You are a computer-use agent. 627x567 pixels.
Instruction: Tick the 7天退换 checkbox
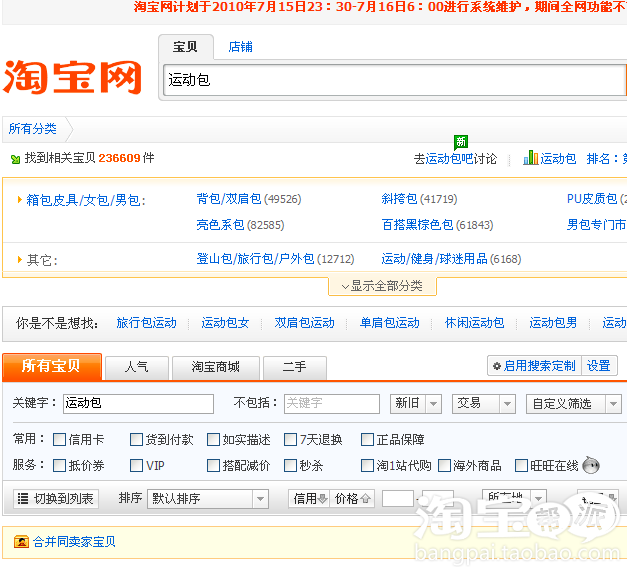pyautogui.click(x=290, y=439)
